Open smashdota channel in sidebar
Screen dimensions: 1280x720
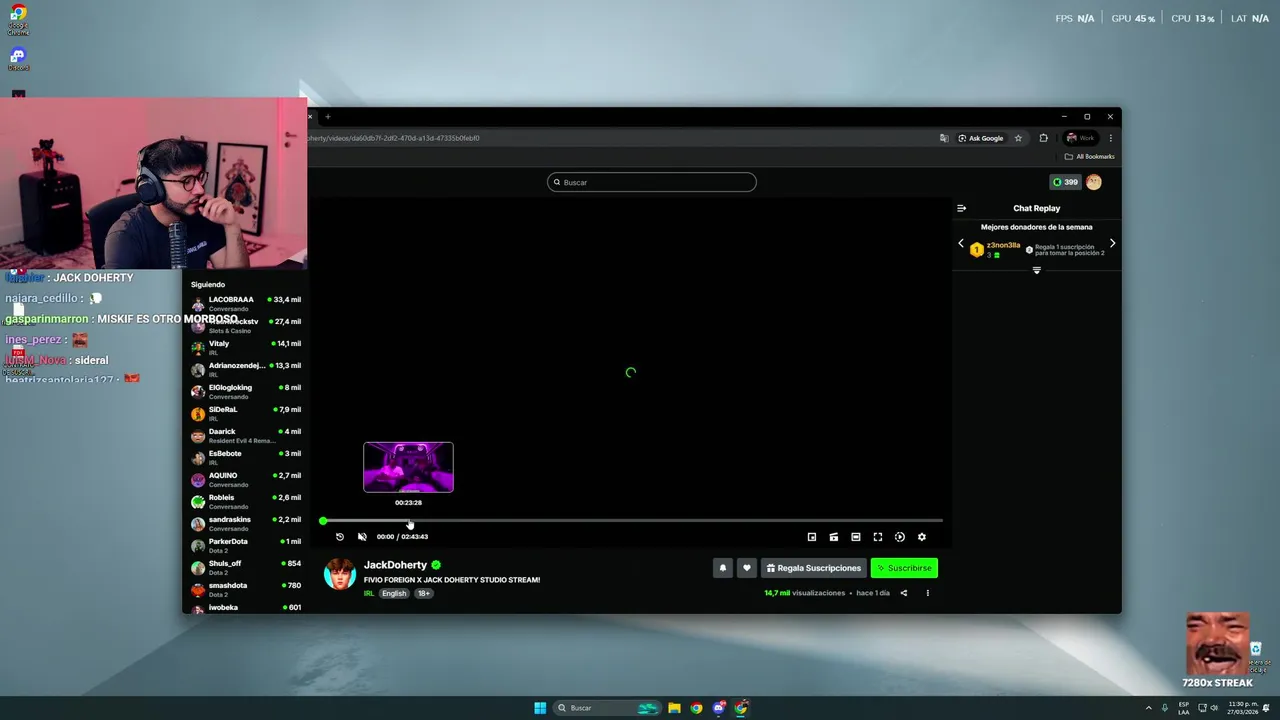click(246, 589)
